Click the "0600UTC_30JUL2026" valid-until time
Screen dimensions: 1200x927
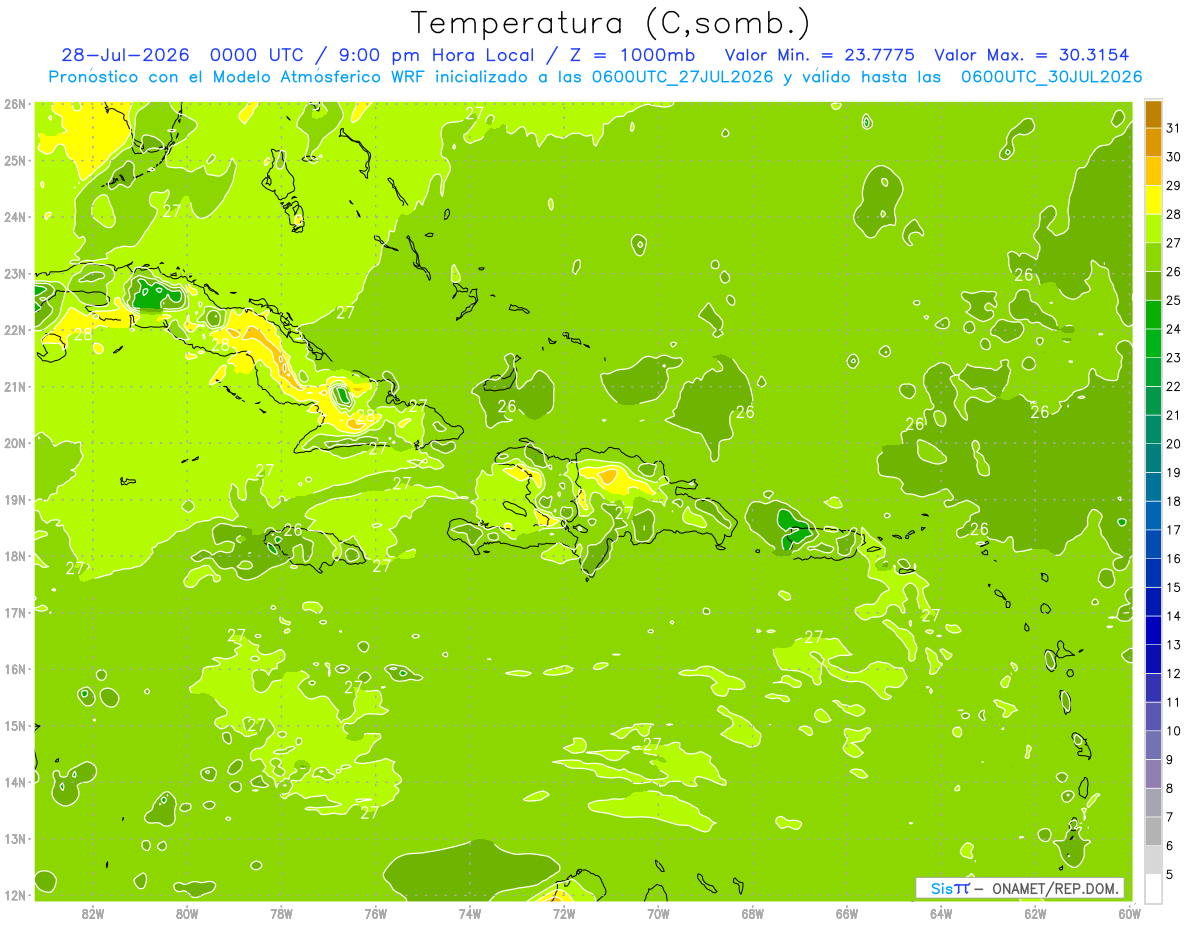pyautogui.click(x=1051, y=76)
